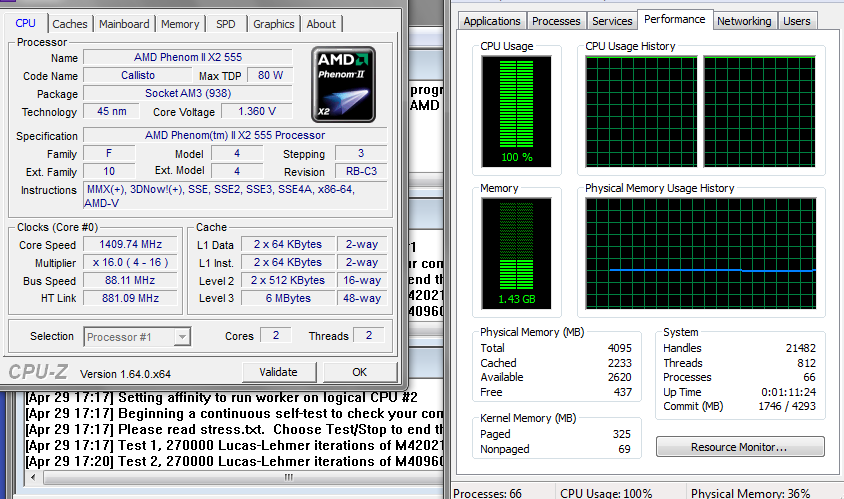This screenshot has width=844, height=499.
Task: Open the Caches tab in CPU-Z
Action: pyautogui.click(x=69, y=24)
